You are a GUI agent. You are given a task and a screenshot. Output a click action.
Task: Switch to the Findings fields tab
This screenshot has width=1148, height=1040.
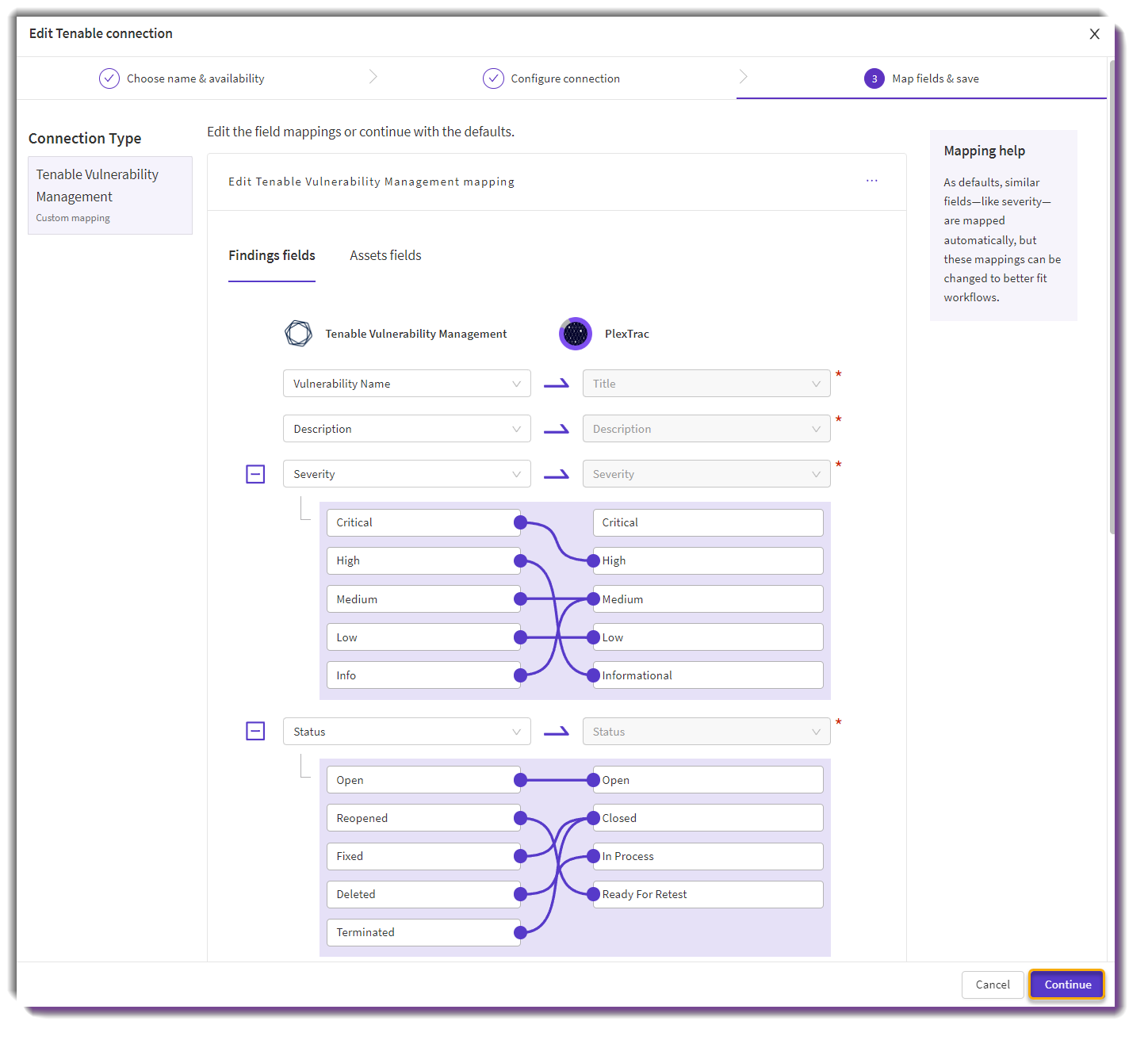click(272, 255)
